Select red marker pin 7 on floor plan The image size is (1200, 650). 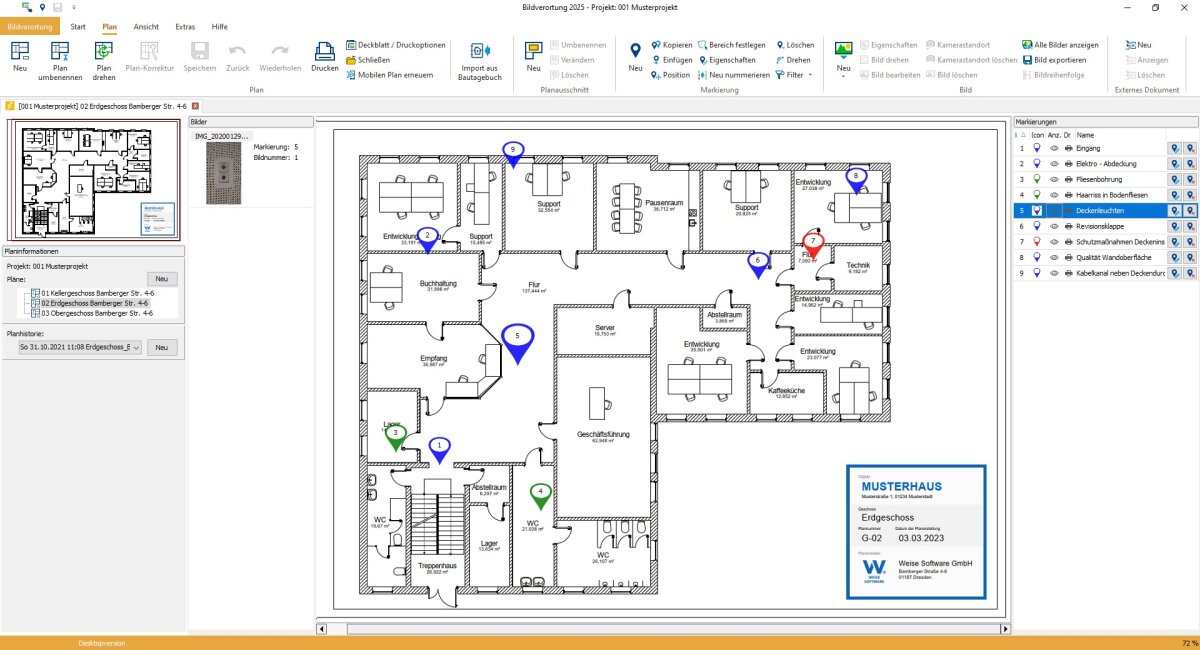coord(813,246)
